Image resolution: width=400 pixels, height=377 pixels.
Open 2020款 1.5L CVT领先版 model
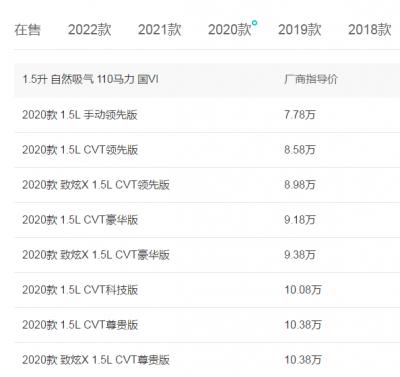[80, 150]
